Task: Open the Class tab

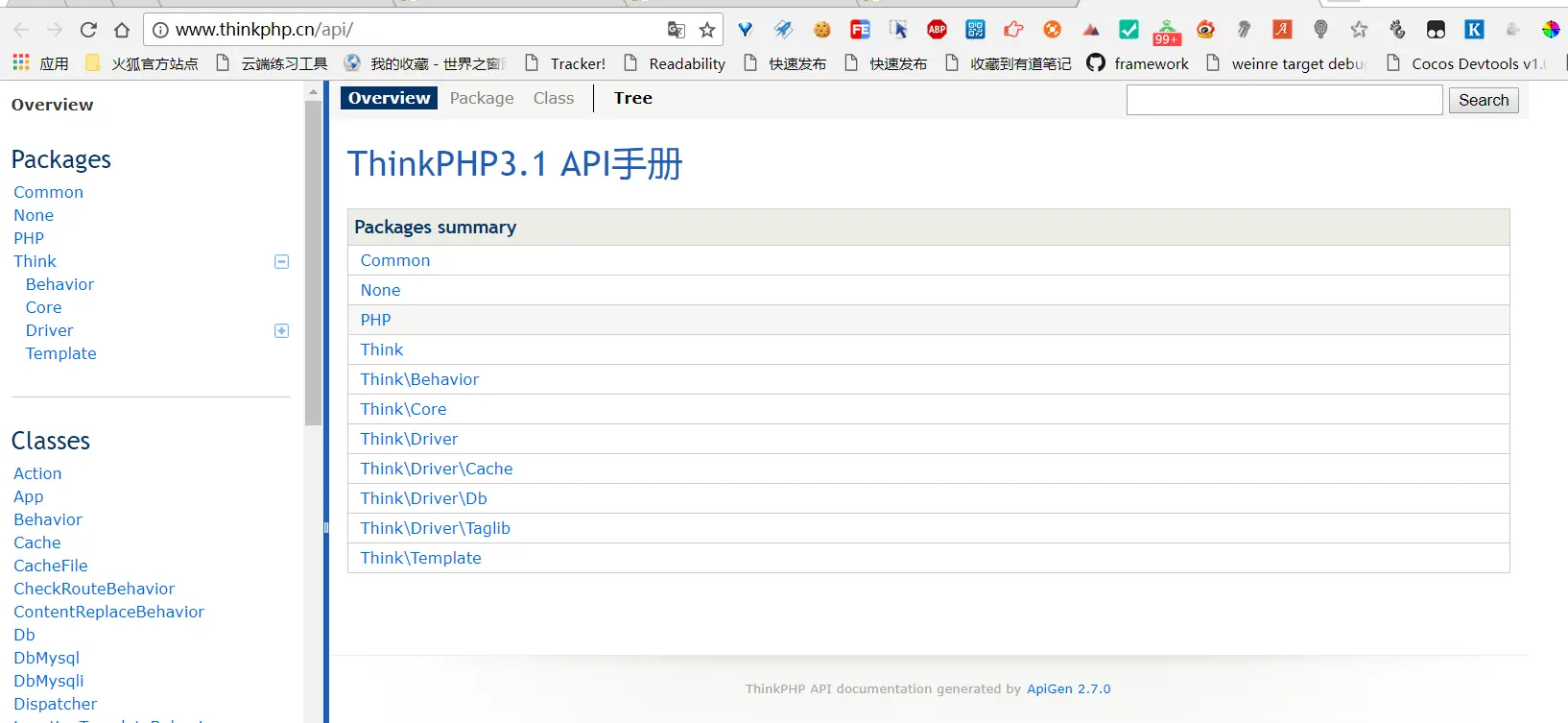Action: [554, 98]
